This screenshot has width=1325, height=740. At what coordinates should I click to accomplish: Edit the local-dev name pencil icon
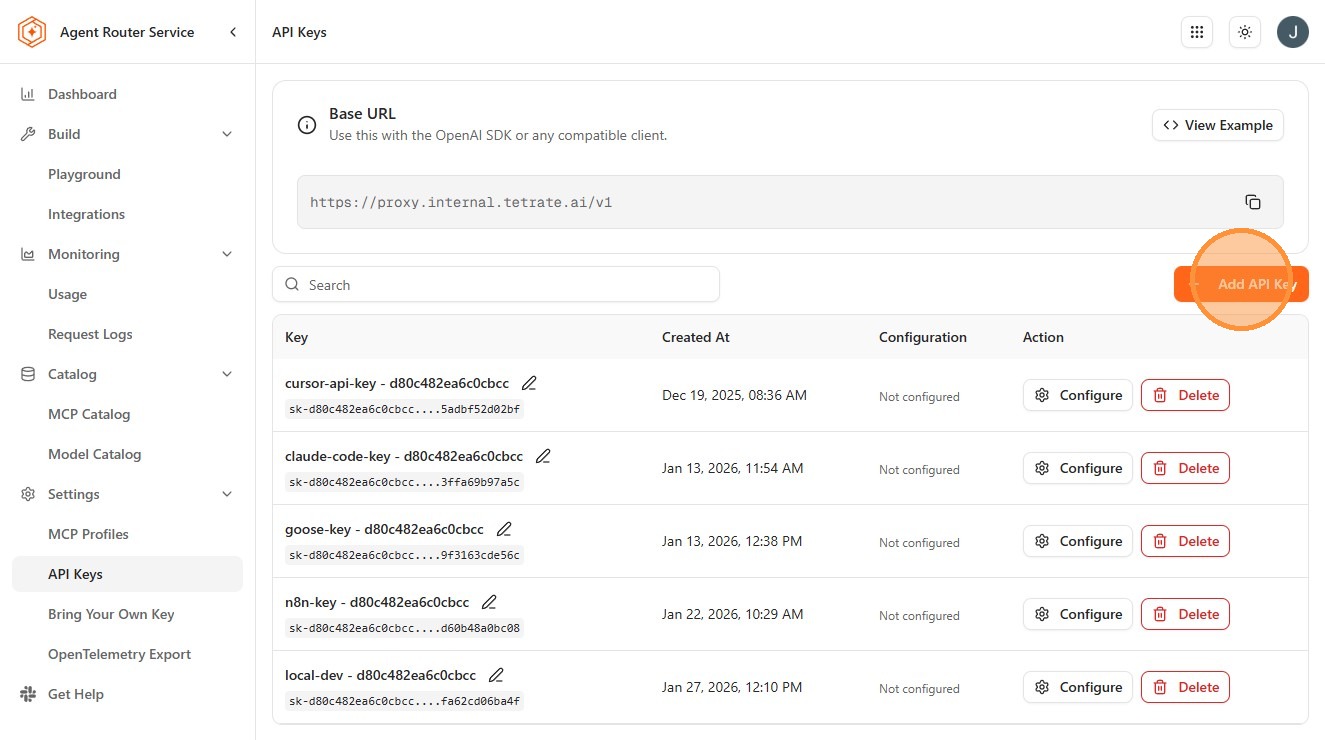[x=496, y=675]
